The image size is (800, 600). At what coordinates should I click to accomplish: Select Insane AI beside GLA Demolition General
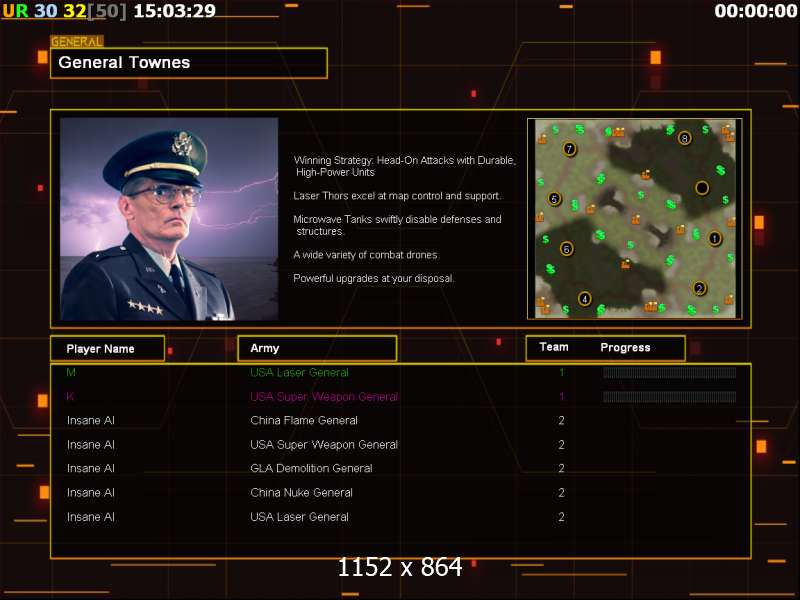(x=91, y=468)
